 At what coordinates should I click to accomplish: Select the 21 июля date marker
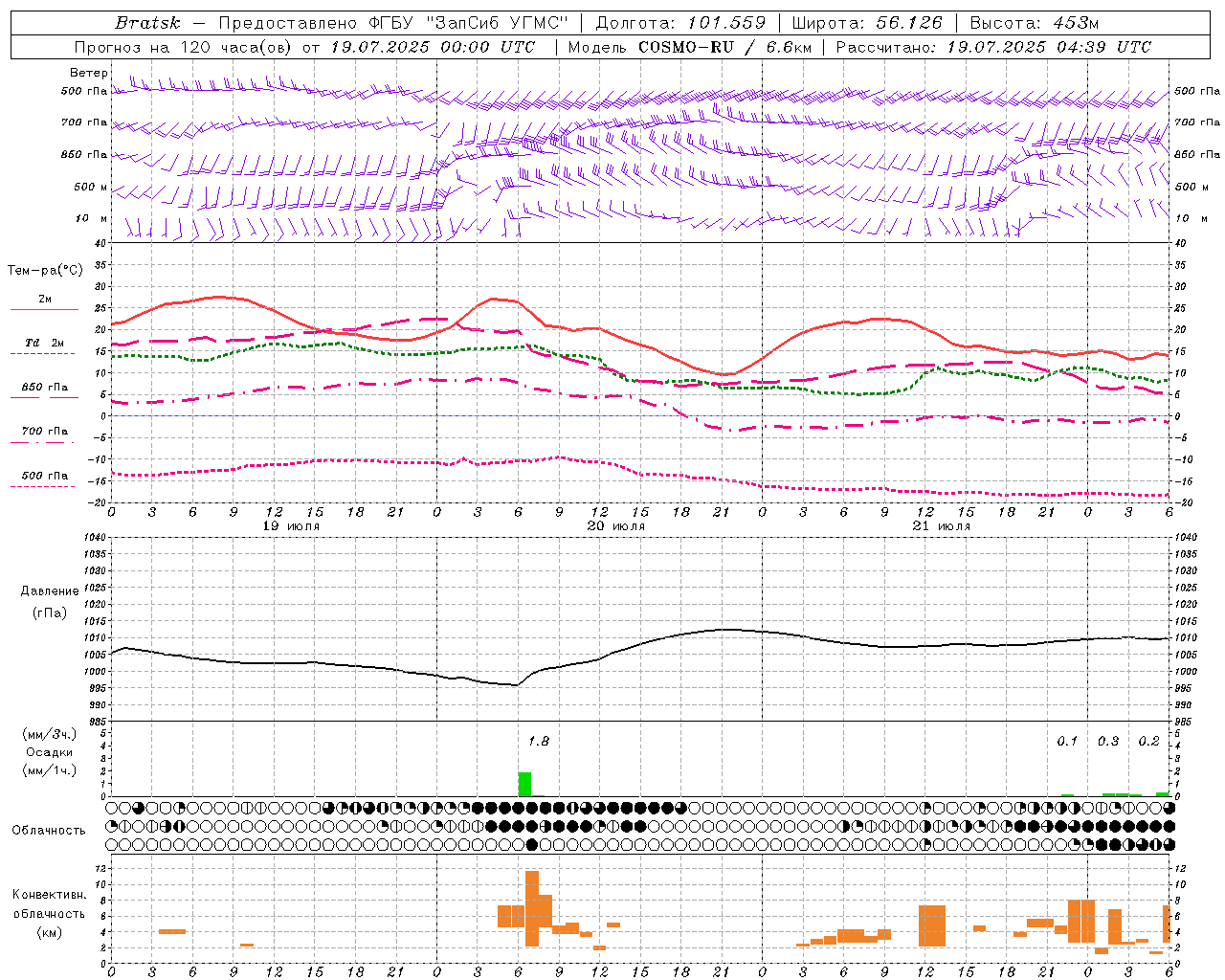click(942, 526)
